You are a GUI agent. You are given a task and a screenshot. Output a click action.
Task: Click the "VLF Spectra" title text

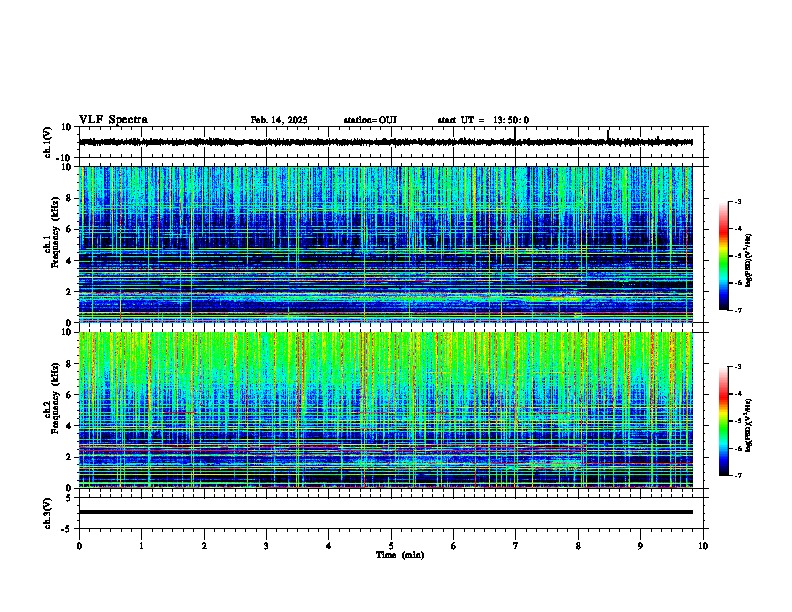113,120
